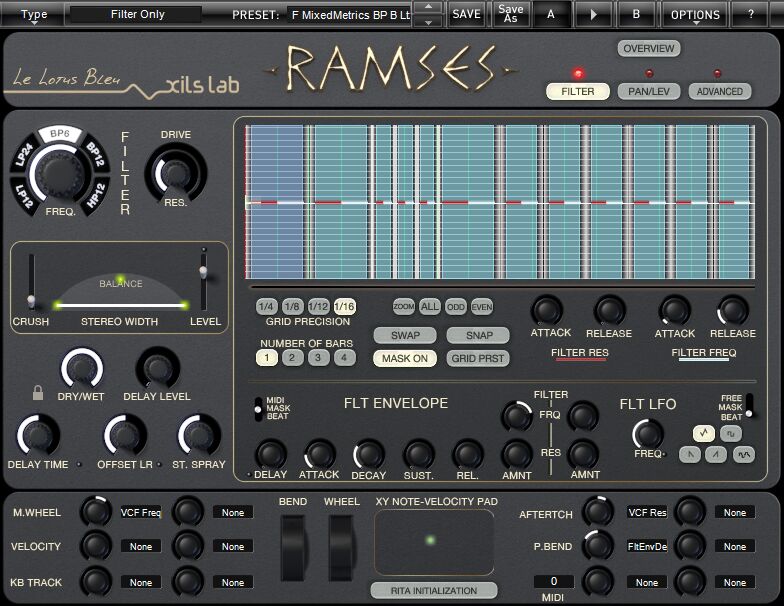Screen dimensions: 784x606
Task: Click the SAVE button
Action: coord(466,14)
